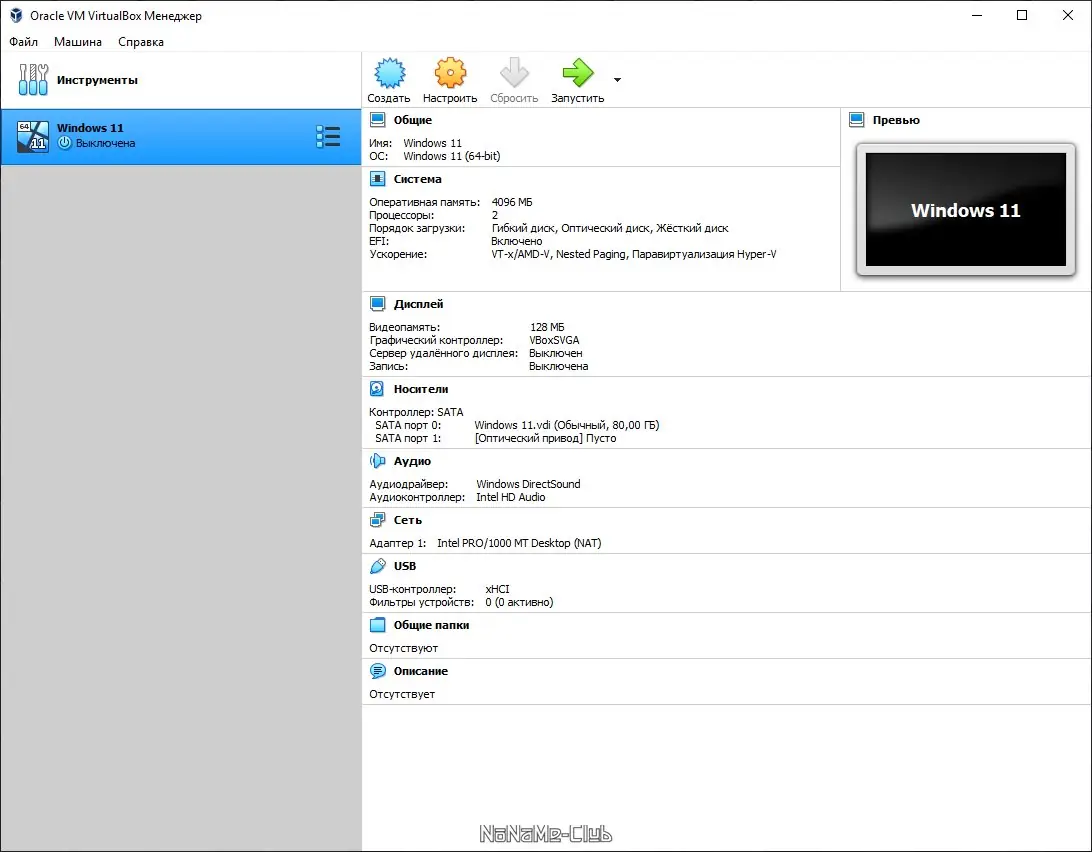The width and height of the screenshot is (1092, 852).
Task: Click the 128 МБ video memory value
Action: pos(547,327)
